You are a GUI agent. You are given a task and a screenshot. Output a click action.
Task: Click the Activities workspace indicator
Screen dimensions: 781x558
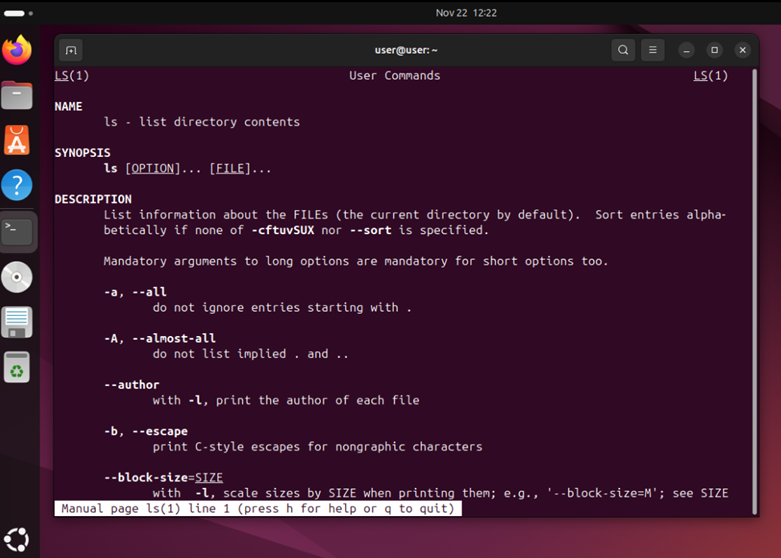(17, 13)
